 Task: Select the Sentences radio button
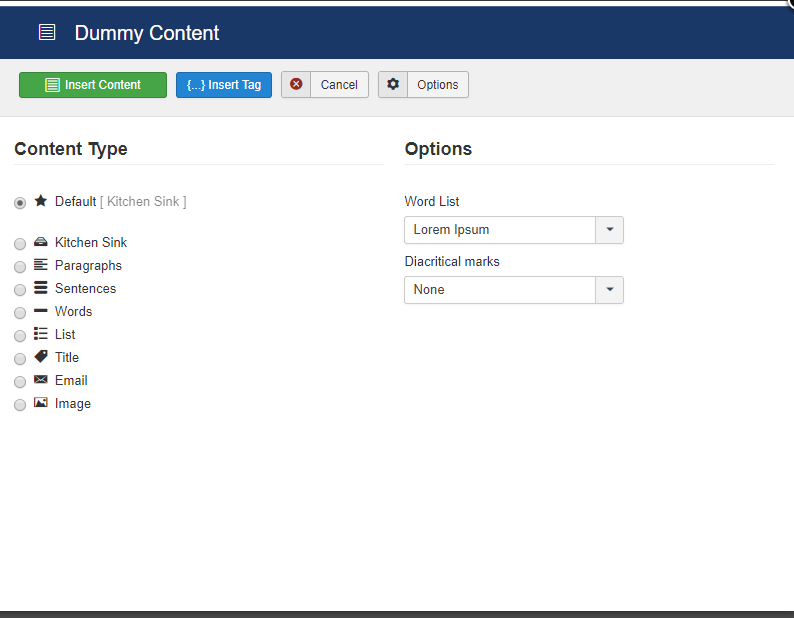(x=20, y=290)
